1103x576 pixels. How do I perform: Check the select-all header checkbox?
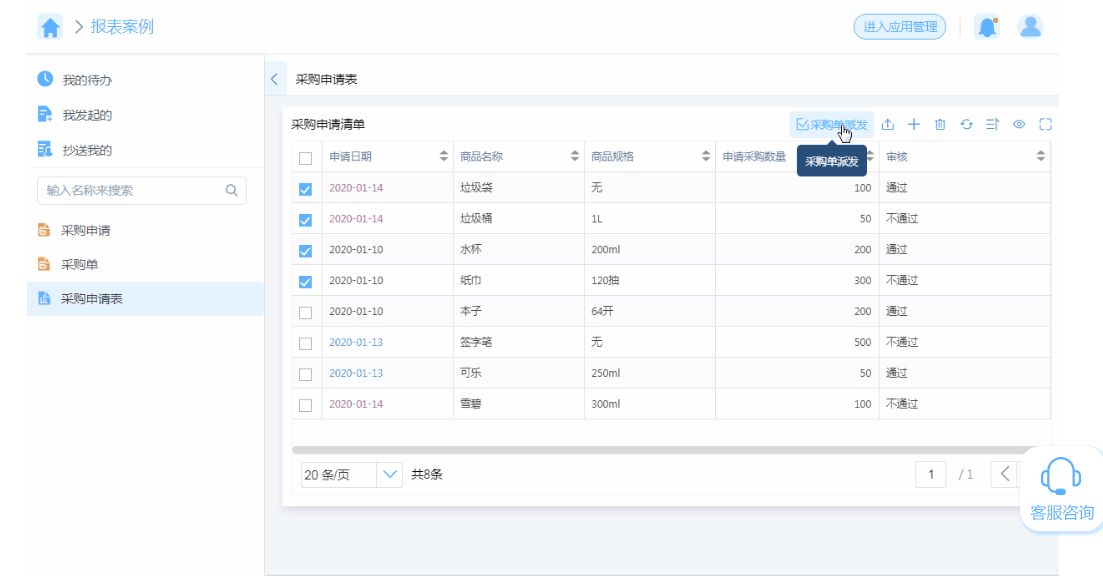pyautogui.click(x=305, y=158)
